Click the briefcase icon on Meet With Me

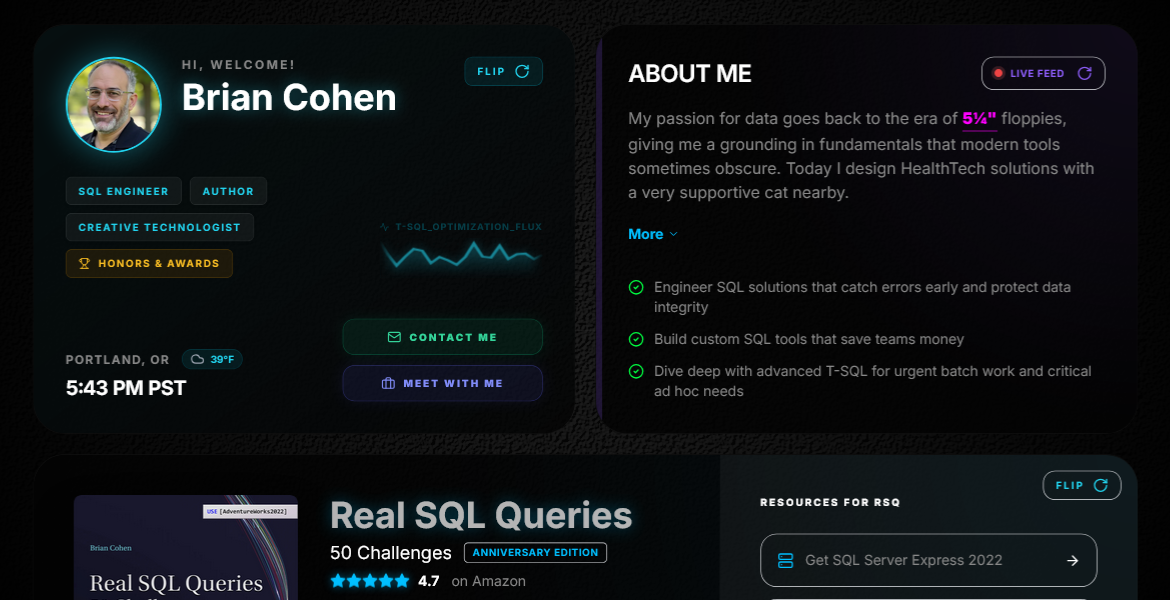(x=388, y=383)
